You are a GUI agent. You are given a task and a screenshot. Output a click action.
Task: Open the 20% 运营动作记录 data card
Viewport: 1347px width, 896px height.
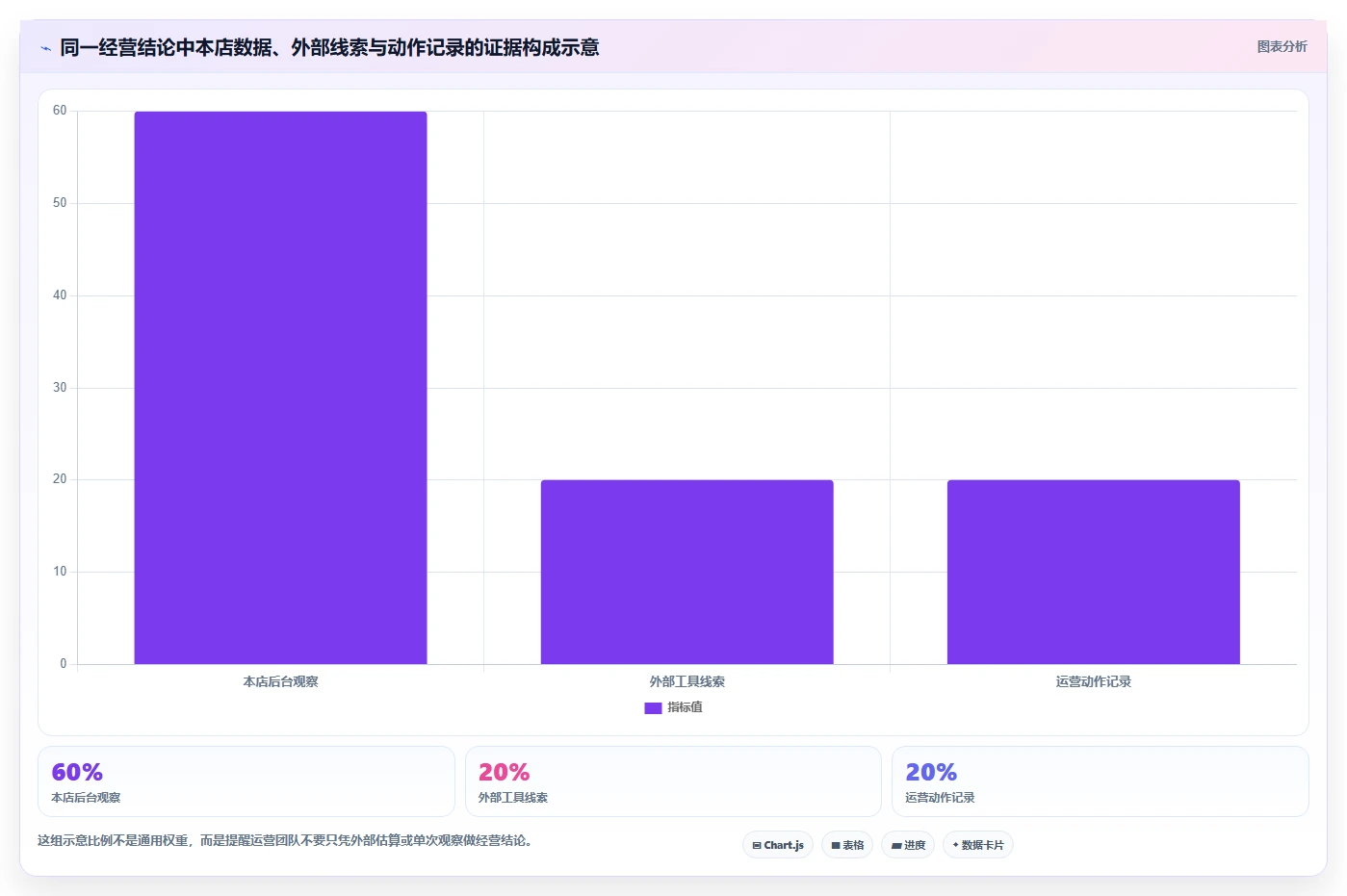coord(1100,781)
